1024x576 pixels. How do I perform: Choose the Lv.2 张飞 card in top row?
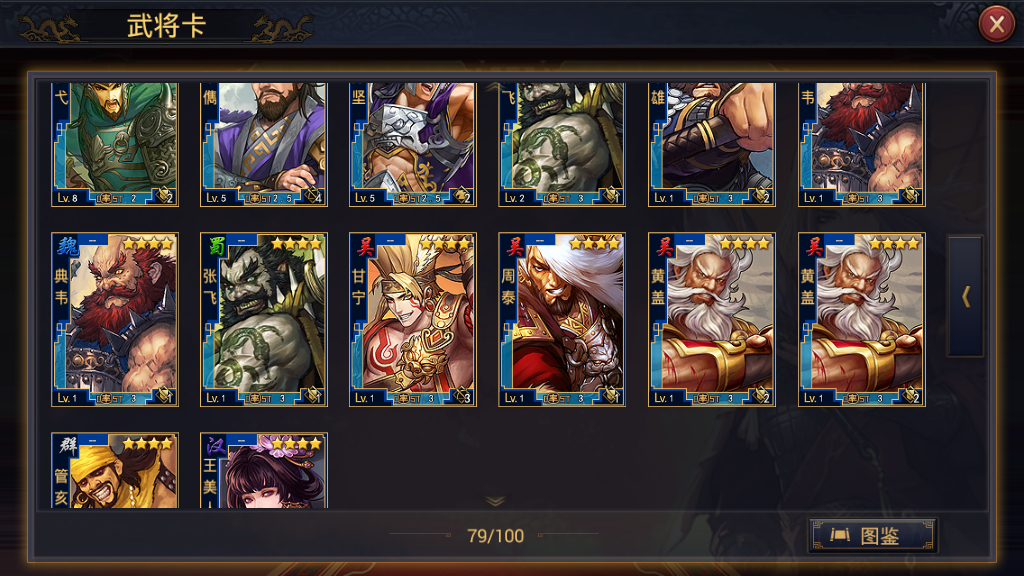pyautogui.click(x=562, y=144)
